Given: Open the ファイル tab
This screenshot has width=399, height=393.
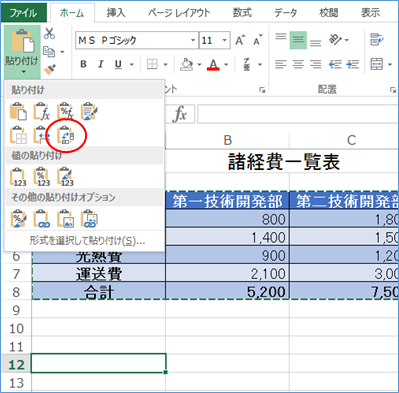Looking at the screenshot, I should pos(23,13).
